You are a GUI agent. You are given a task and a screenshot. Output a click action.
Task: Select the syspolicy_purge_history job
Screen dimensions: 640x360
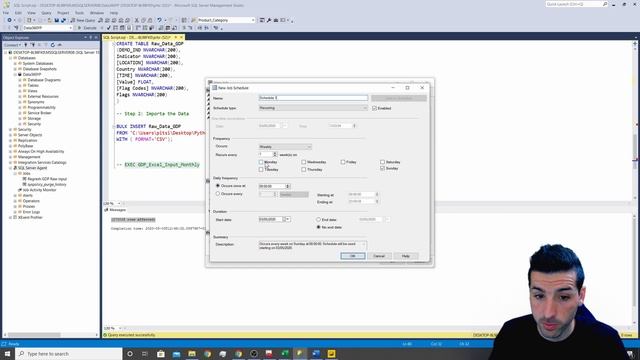[47, 184]
